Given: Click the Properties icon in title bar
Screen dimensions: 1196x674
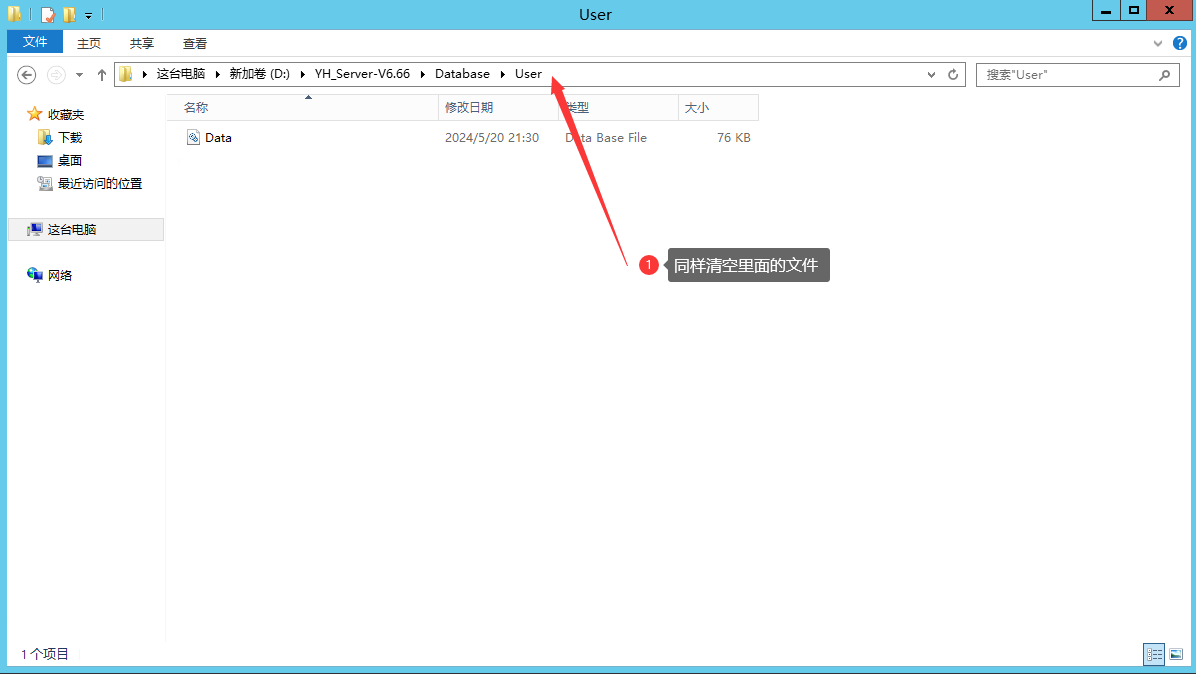Looking at the screenshot, I should (47, 15).
